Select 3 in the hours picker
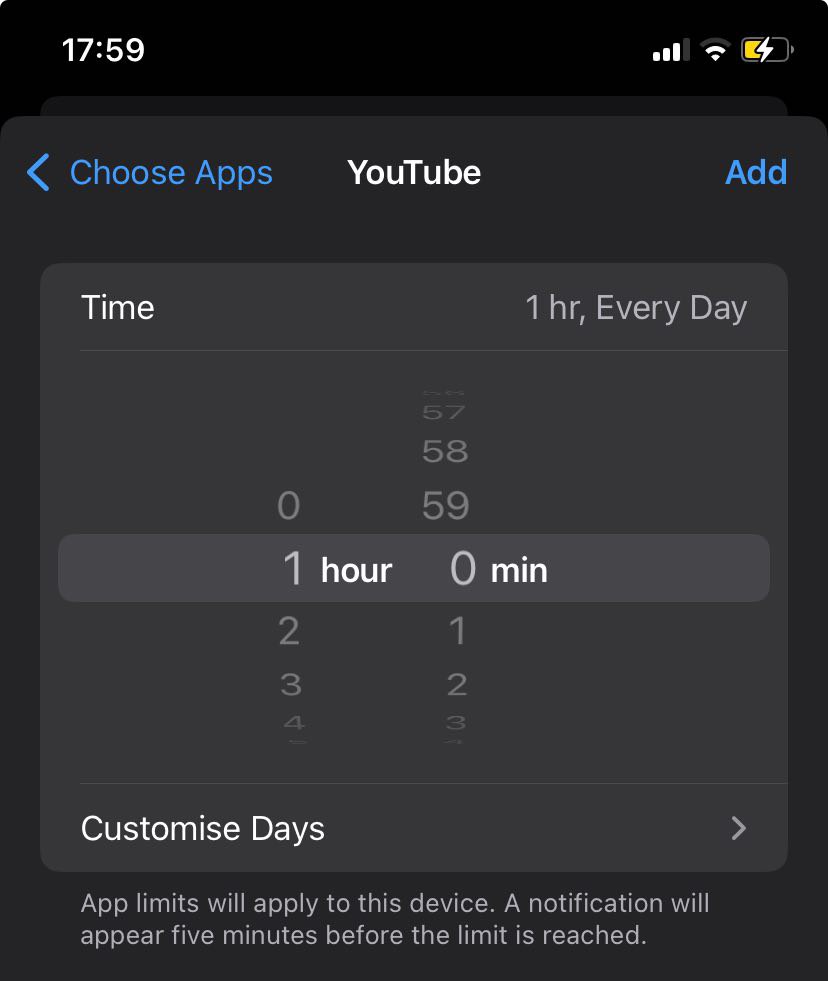This screenshot has height=981, width=828. pos(290,685)
